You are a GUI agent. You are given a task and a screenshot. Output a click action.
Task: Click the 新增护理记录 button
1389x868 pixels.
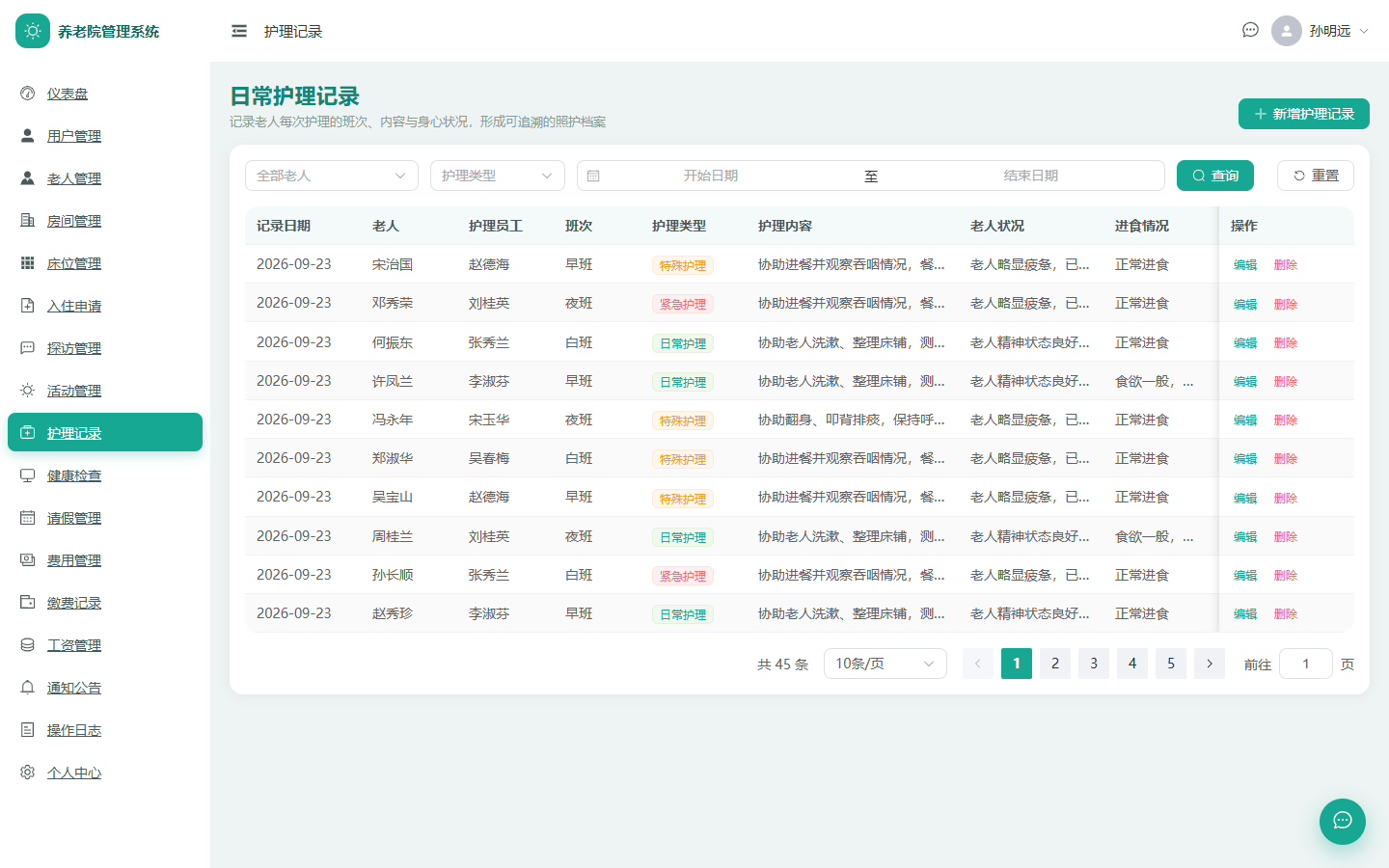click(1304, 114)
